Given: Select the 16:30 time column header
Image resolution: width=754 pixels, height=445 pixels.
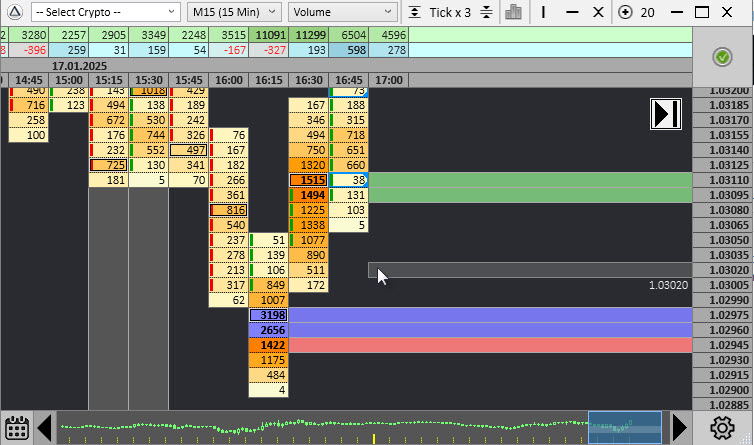Looking at the screenshot, I should point(308,79).
